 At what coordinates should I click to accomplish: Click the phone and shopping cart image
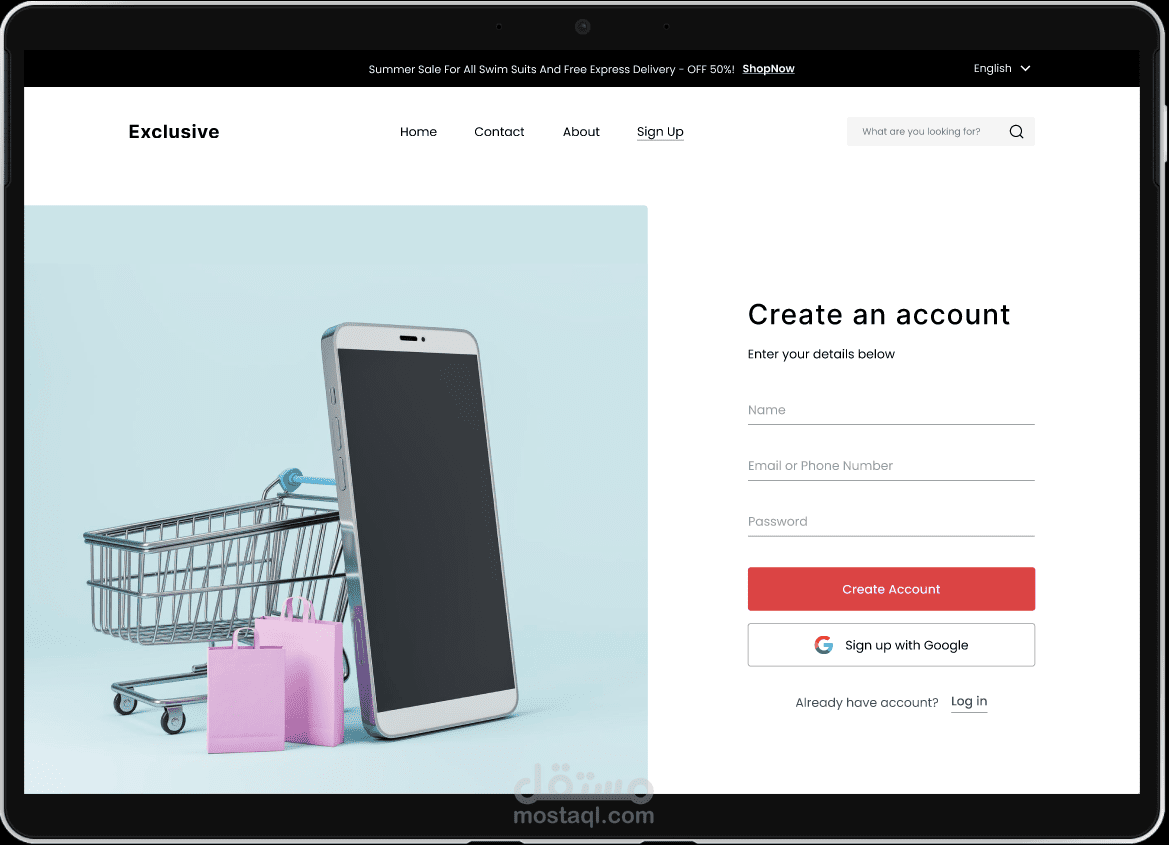tap(335, 499)
